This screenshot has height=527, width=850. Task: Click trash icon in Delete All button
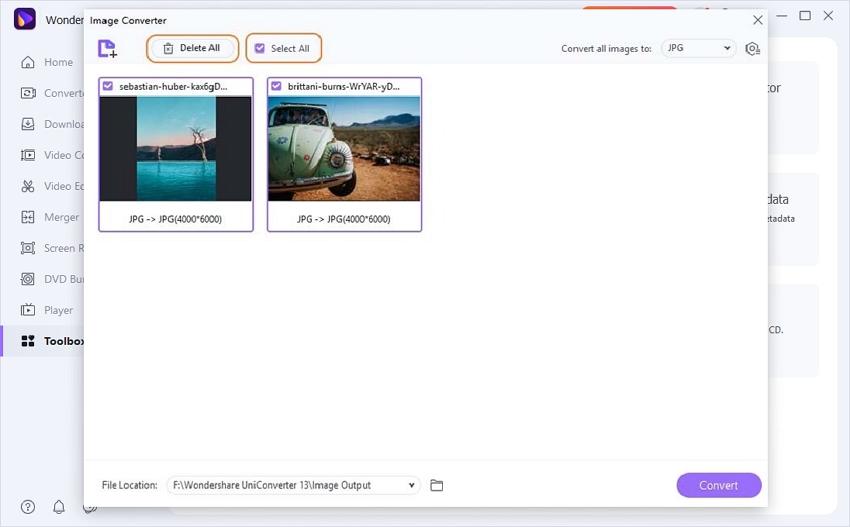[x=168, y=48]
